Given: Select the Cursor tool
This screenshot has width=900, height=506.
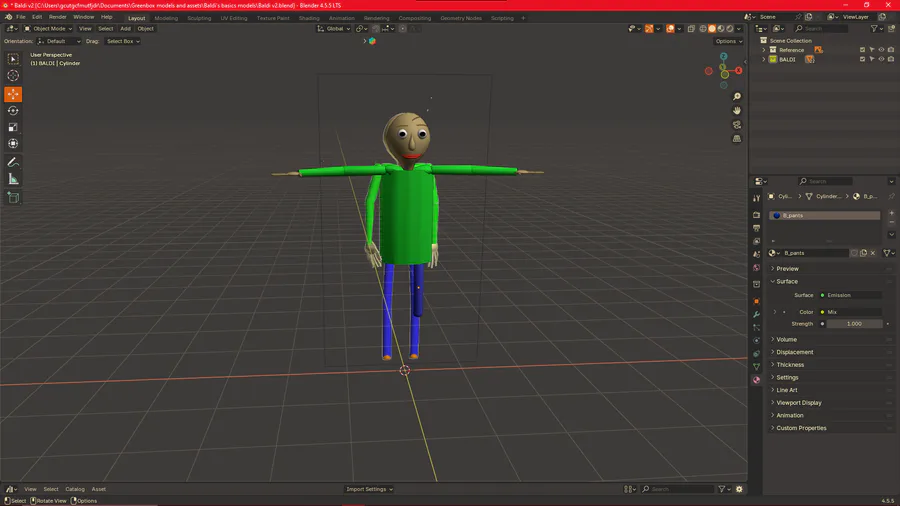Looking at the screenshot, I should tap(13, 76).
